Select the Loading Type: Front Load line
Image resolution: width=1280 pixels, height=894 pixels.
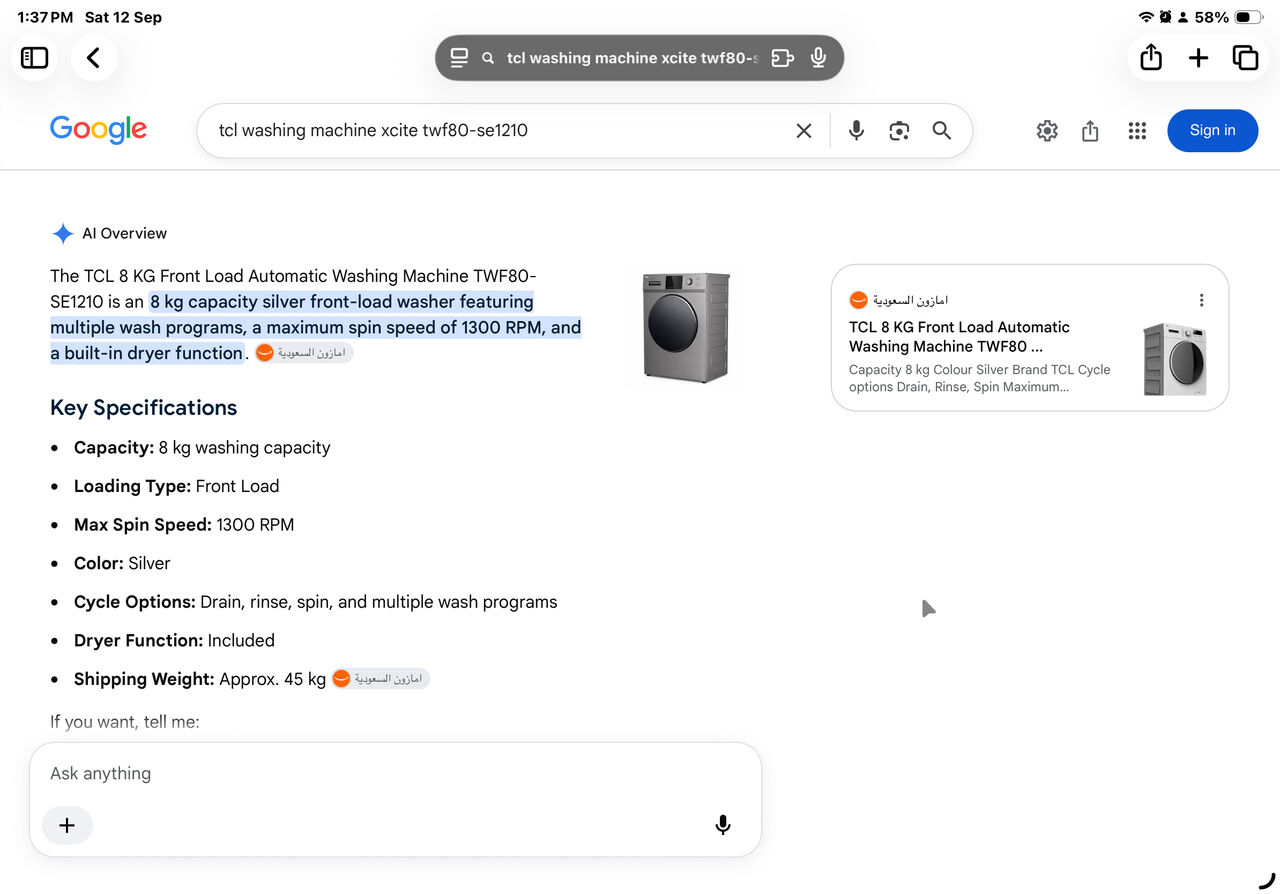[177, 487]
